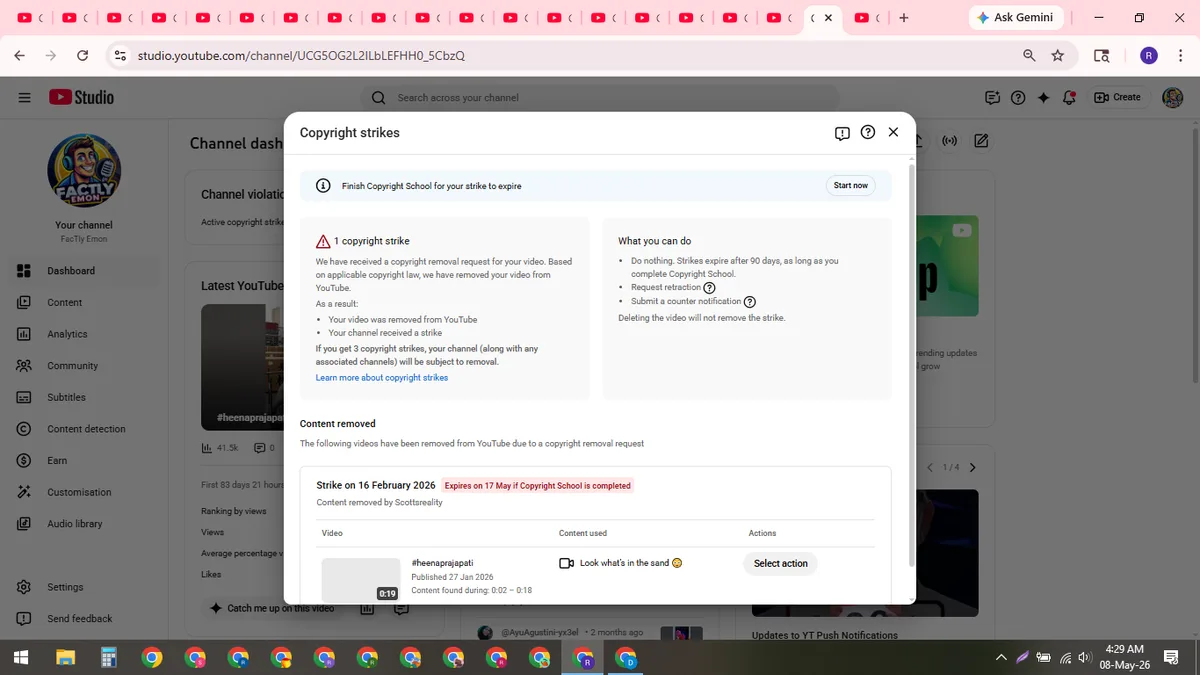Image resolution: width=1200 pixels, height=675 pixels.
Task: Open Settings in the sidebar
Action: (85, 587)
